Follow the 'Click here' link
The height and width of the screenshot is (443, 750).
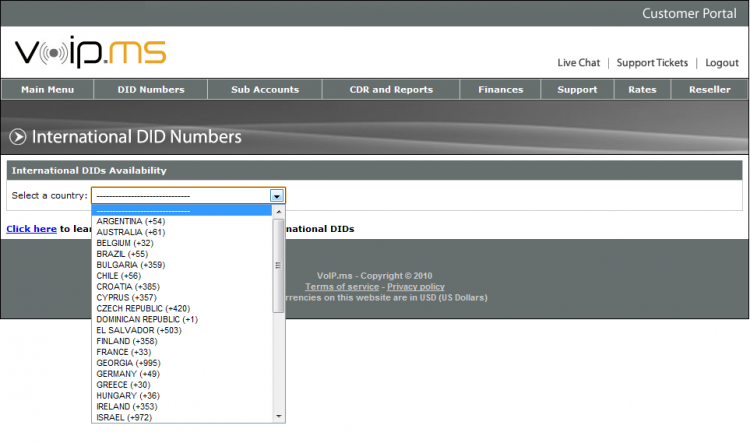pyautogui.click(x=32, y=229)
